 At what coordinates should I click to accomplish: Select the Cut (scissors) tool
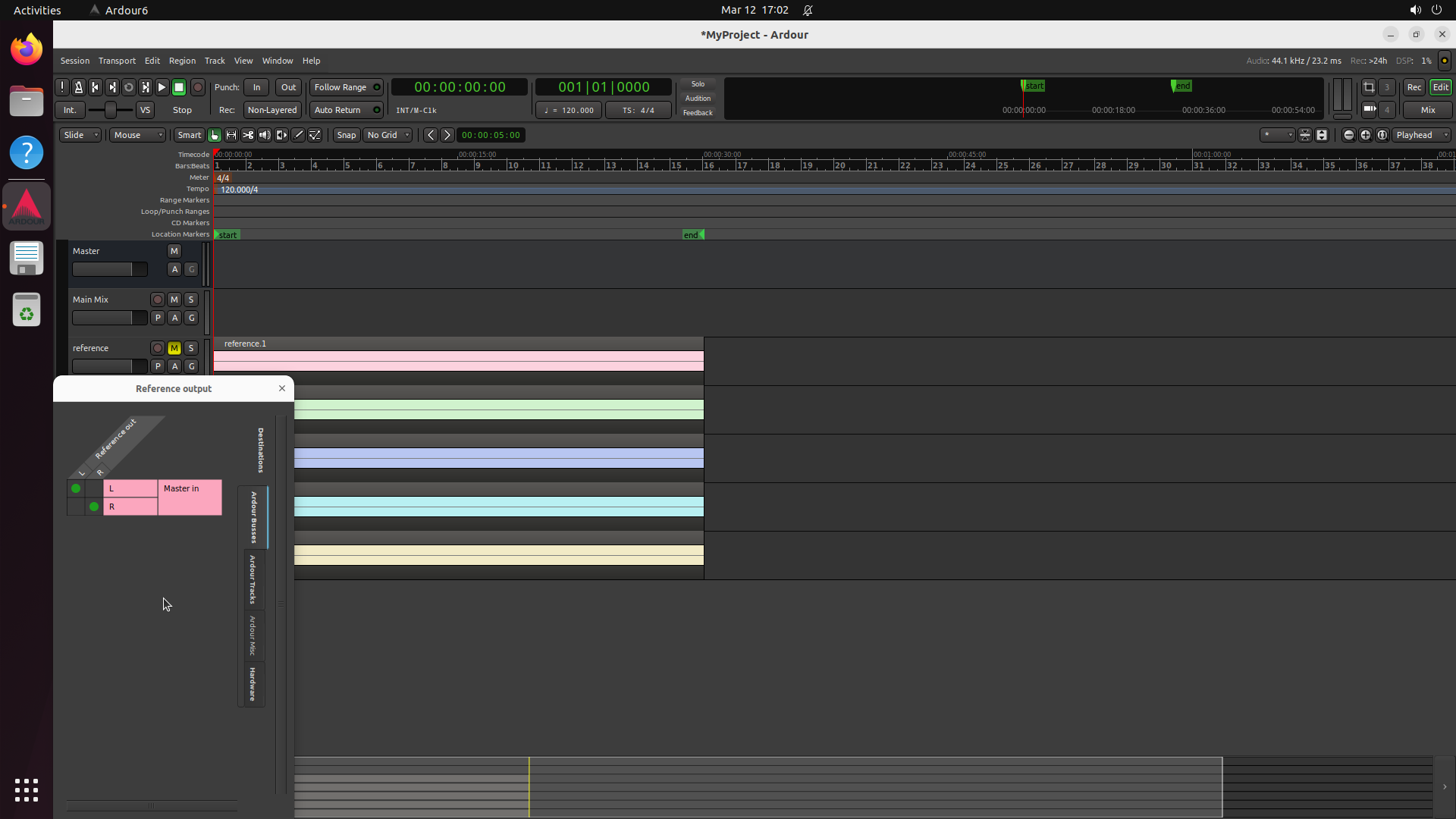point(248,135)
